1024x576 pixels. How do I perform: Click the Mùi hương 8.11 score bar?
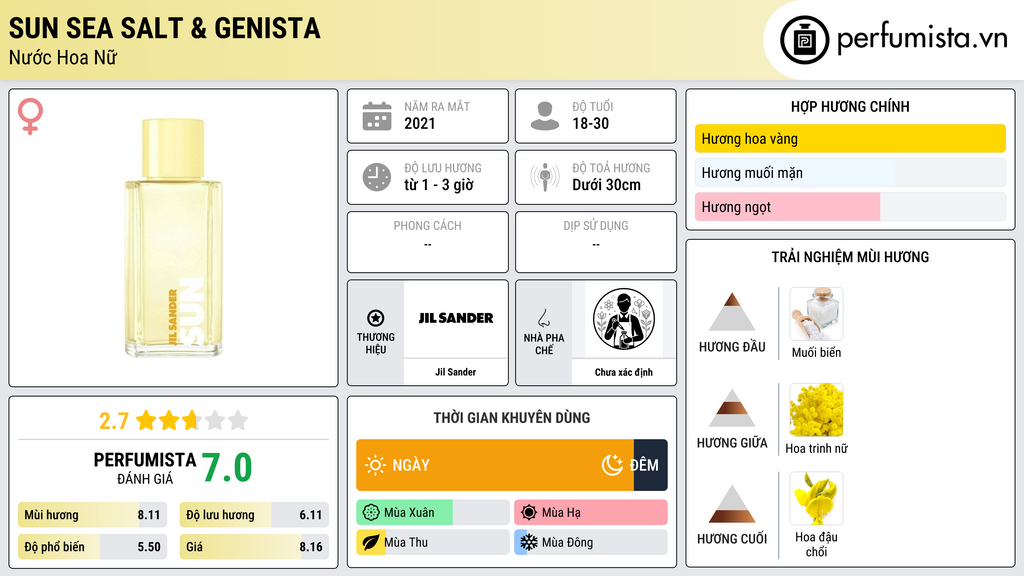pyautogui.click(x=93, y=515)
